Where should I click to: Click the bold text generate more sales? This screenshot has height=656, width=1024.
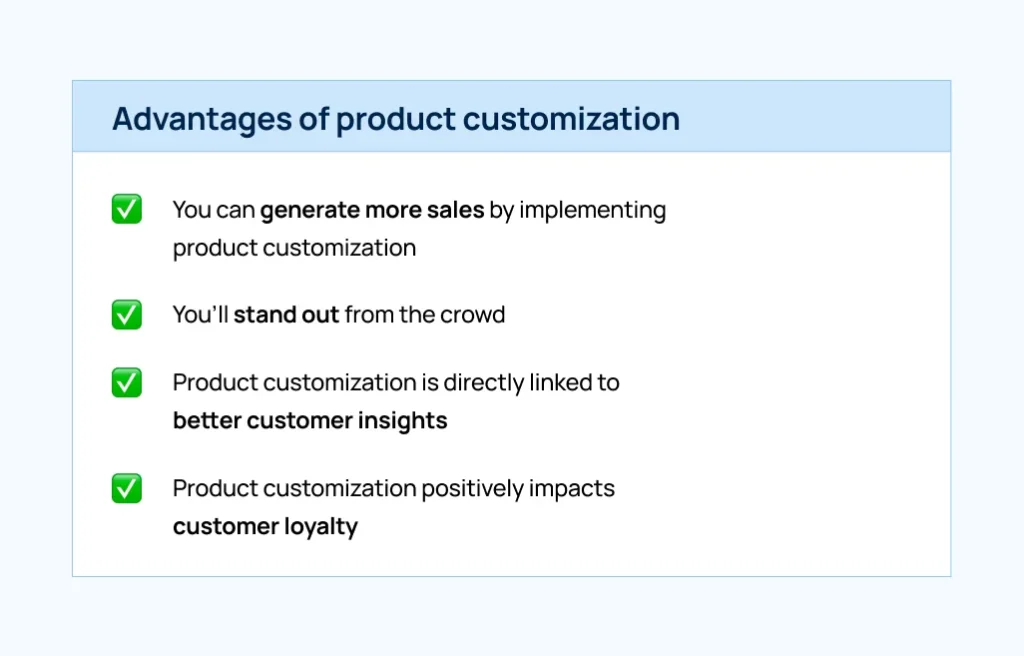point(372,210)
